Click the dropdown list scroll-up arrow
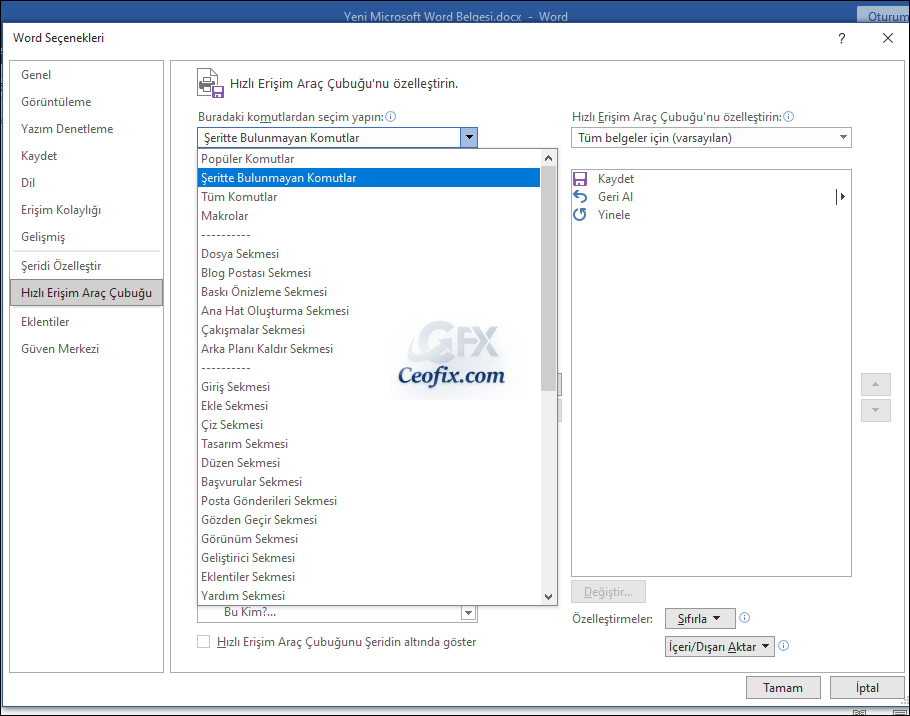910x716 pixels. pyautogui.click(x=548, y=158)
